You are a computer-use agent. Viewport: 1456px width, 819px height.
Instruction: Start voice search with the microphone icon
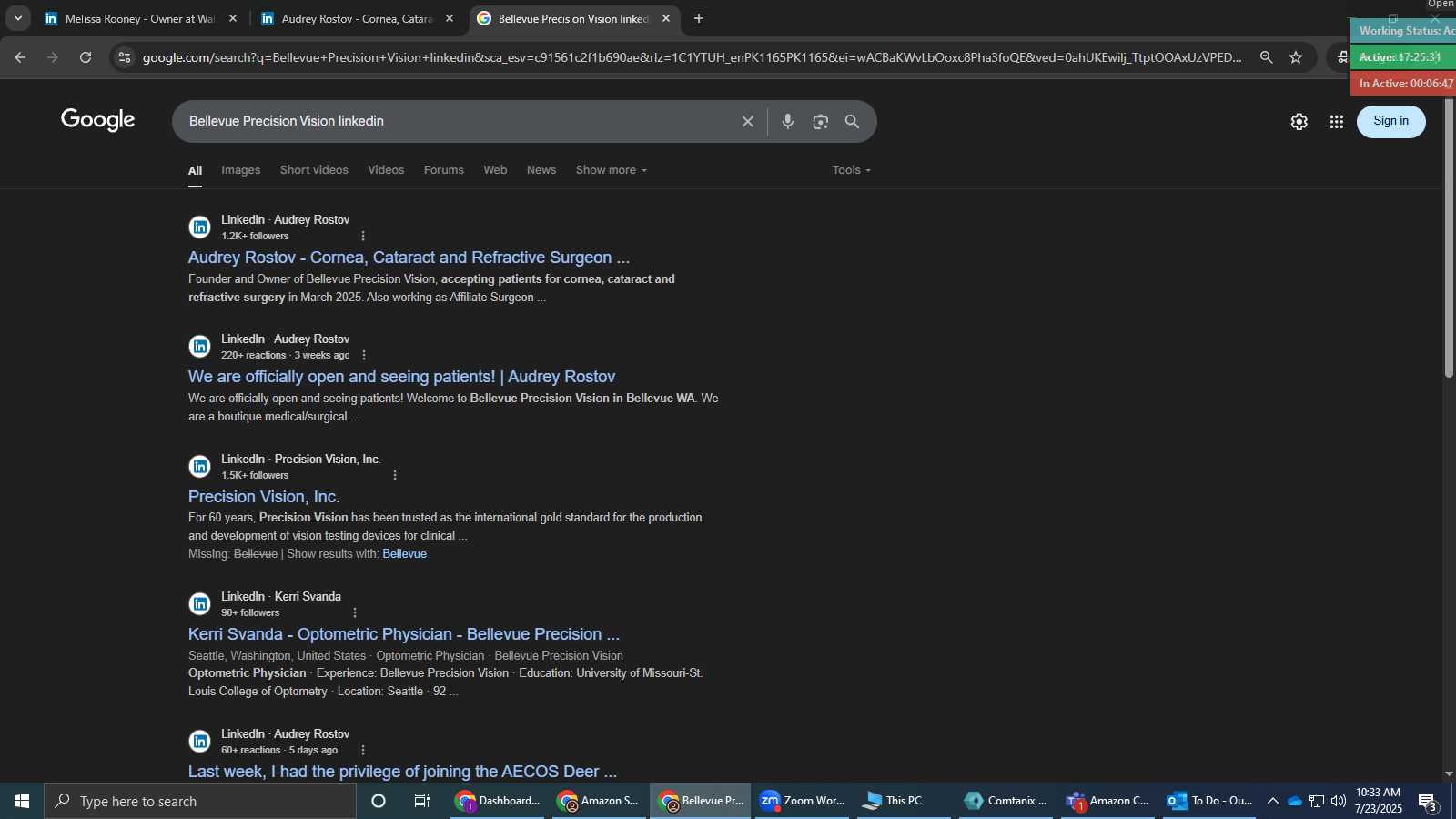pyautogui.click(x=788, y=121)
